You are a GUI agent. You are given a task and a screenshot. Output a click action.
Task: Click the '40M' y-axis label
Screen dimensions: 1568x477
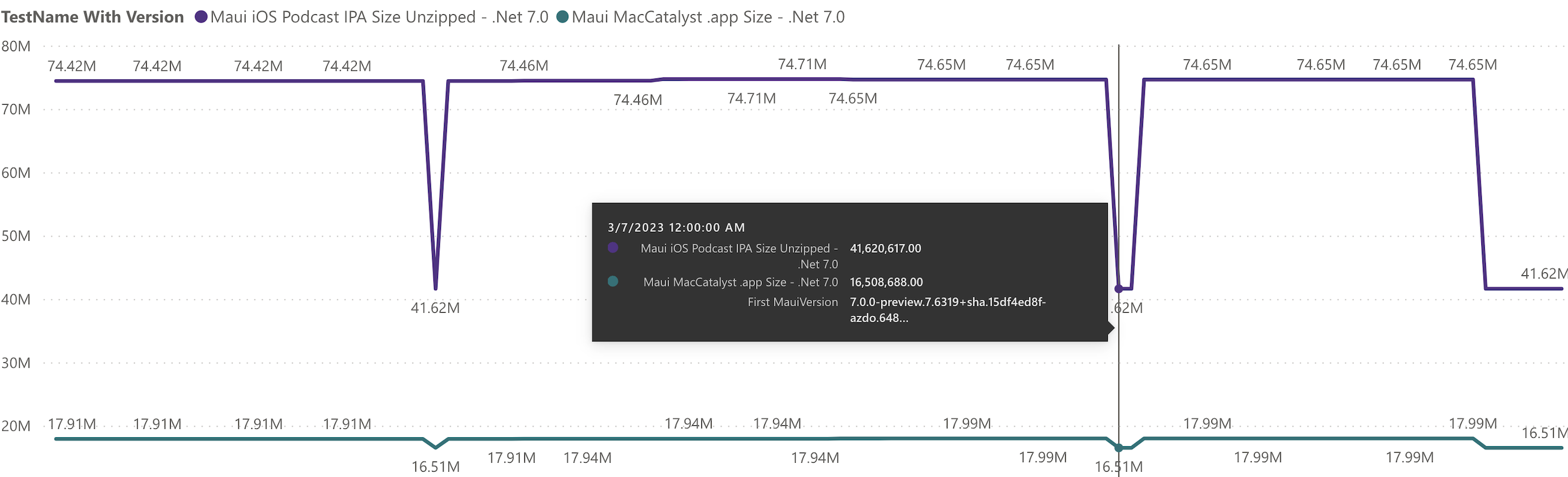click(x=16, y=300)
